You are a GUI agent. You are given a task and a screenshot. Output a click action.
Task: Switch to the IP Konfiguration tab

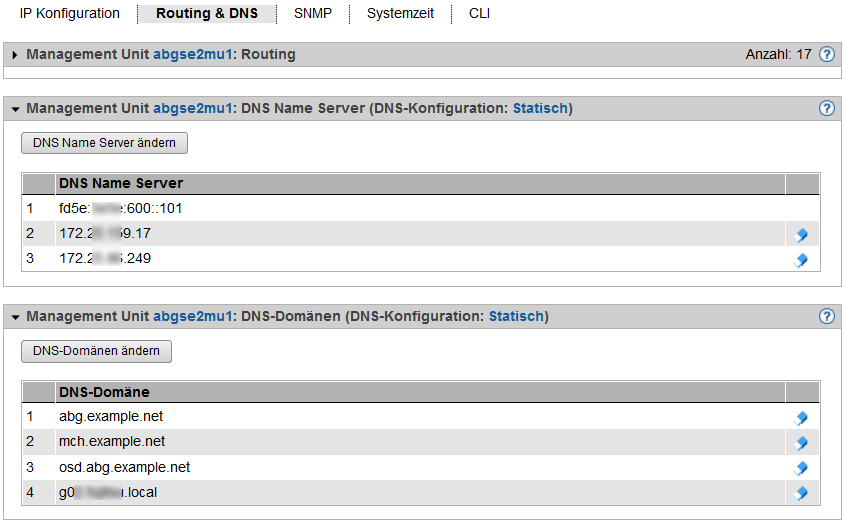tap(70, 14)
